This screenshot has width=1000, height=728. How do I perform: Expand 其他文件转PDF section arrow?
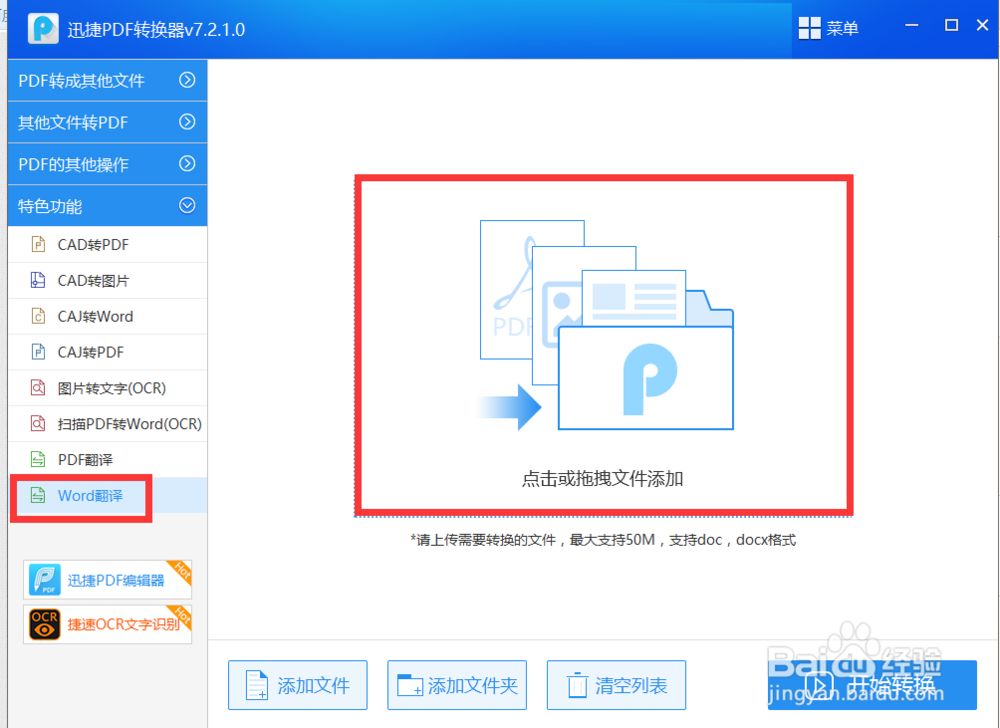[x=187, y=122]
